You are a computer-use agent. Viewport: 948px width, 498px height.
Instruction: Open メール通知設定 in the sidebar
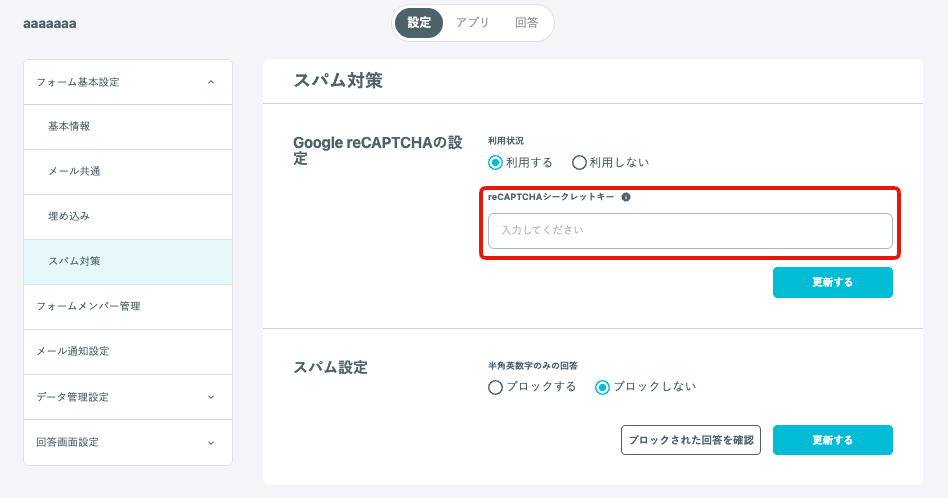coord(128,352)
